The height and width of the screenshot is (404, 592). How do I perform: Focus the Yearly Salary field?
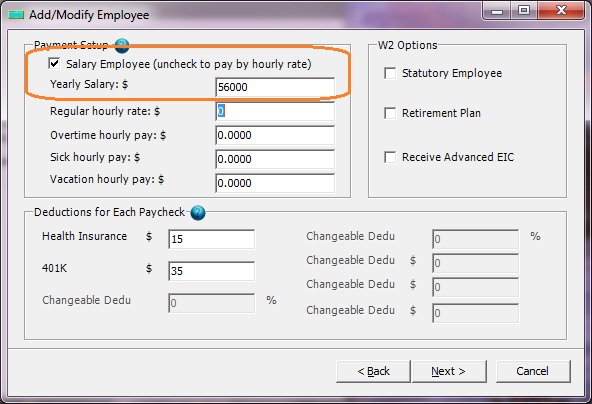pos(275,87)
